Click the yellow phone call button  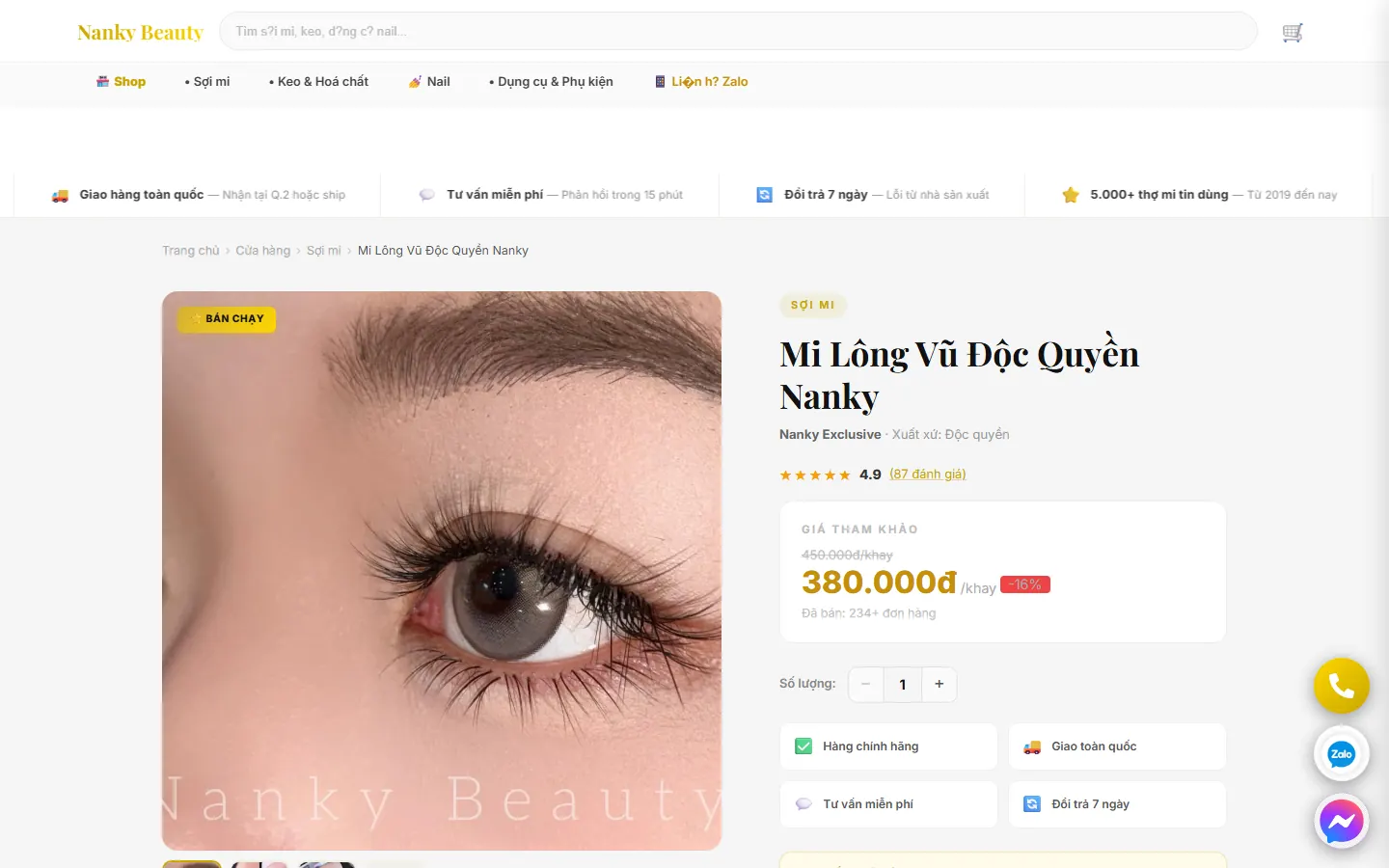(1341, 686)
